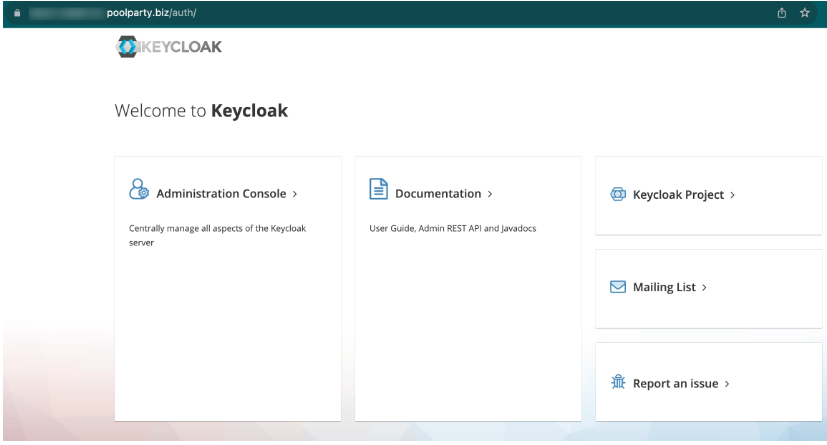The width and height of the screenshot is (827, 445).
Task: Open the Administration Console link
Action: click(221, 194)
